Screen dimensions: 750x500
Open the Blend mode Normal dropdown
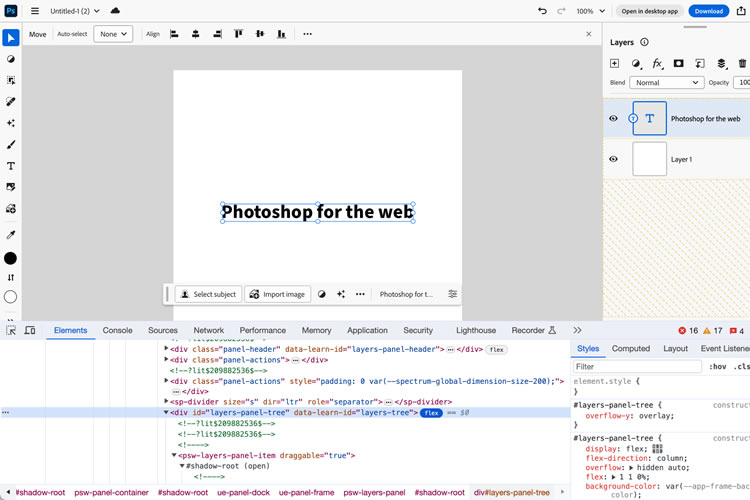[x=667, y=82]
